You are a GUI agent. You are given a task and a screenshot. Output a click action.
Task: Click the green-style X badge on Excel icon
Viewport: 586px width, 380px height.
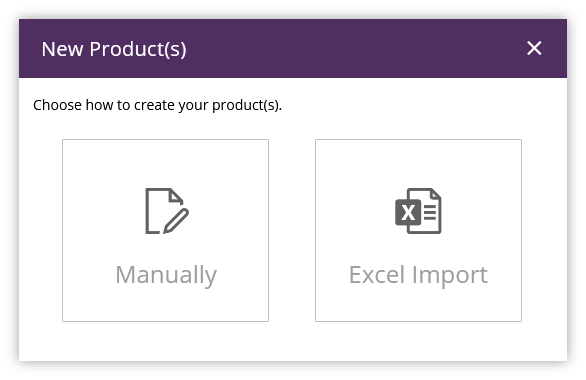point(408,213)
